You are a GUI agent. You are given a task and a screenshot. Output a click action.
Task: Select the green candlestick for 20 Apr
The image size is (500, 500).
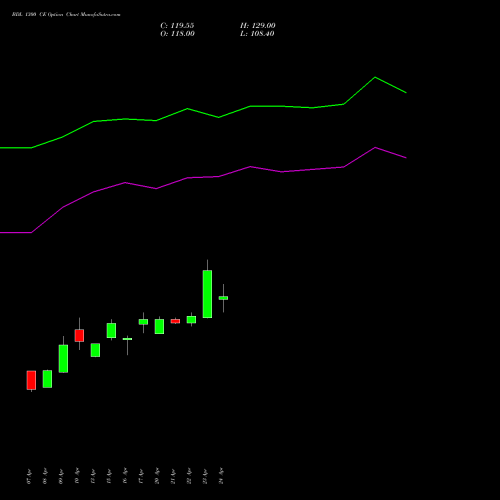[159, 327]
